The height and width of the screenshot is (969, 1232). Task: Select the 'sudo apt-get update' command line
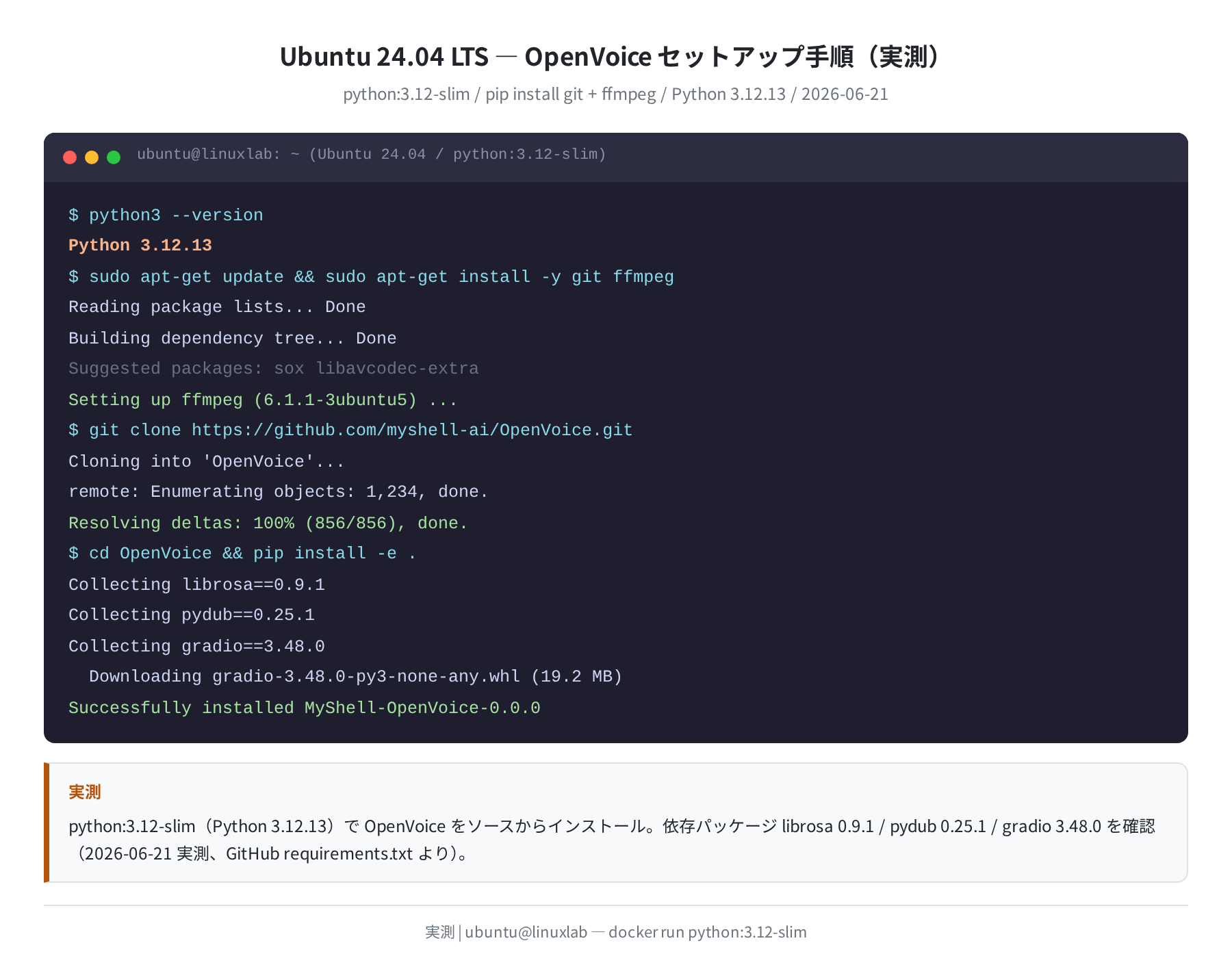tap(371, 277)
